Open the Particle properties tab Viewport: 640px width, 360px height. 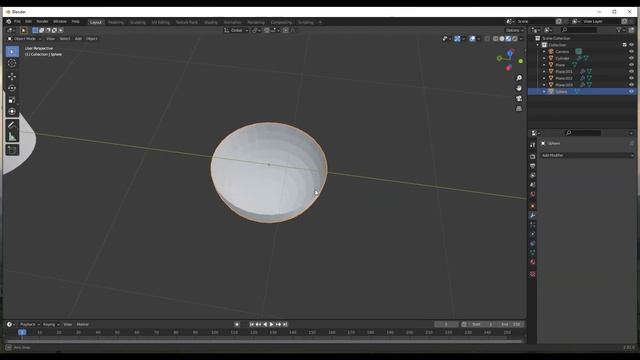pyautogui.click(x=532, y=224)
